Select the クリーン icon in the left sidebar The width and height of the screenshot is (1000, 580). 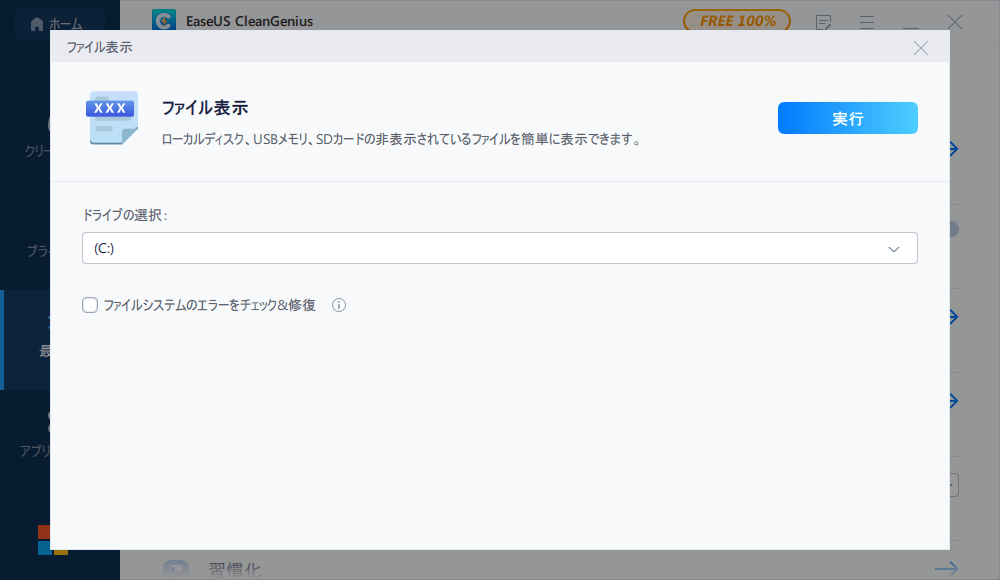point(49,125)
